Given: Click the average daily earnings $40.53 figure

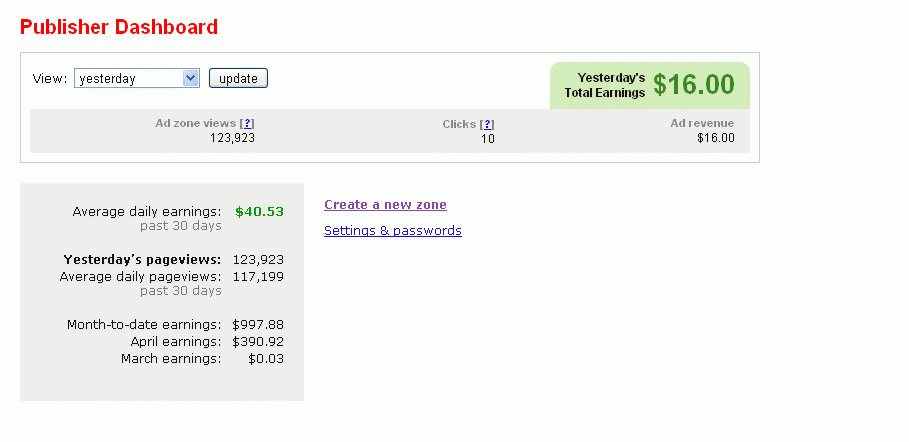Looking at the screenshot, I should click(x=259, y=212).
